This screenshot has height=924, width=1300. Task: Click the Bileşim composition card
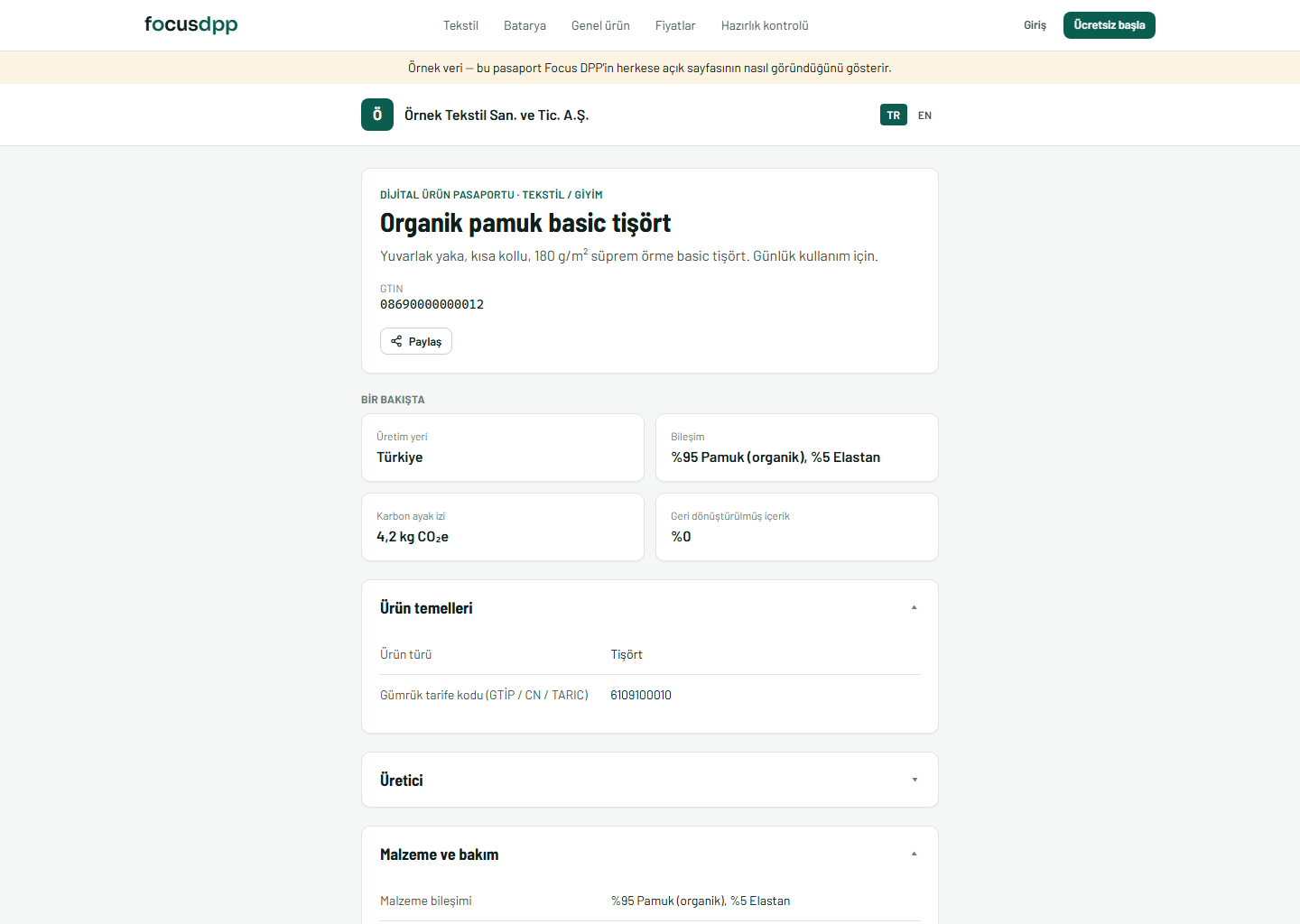click(797, 448)
